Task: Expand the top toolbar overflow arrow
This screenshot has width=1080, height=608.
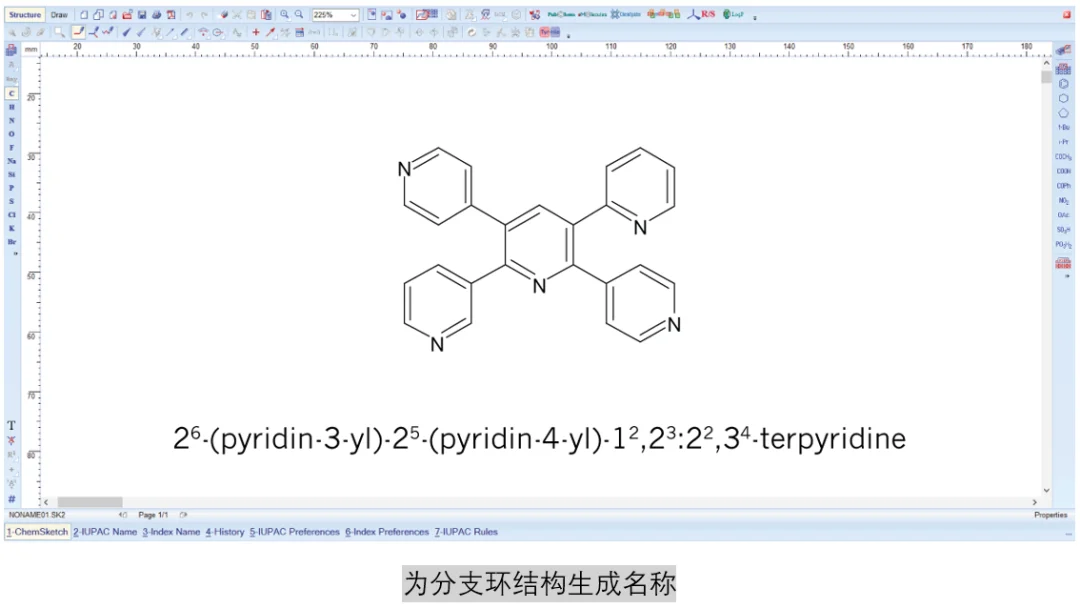Action: (755, 17)
